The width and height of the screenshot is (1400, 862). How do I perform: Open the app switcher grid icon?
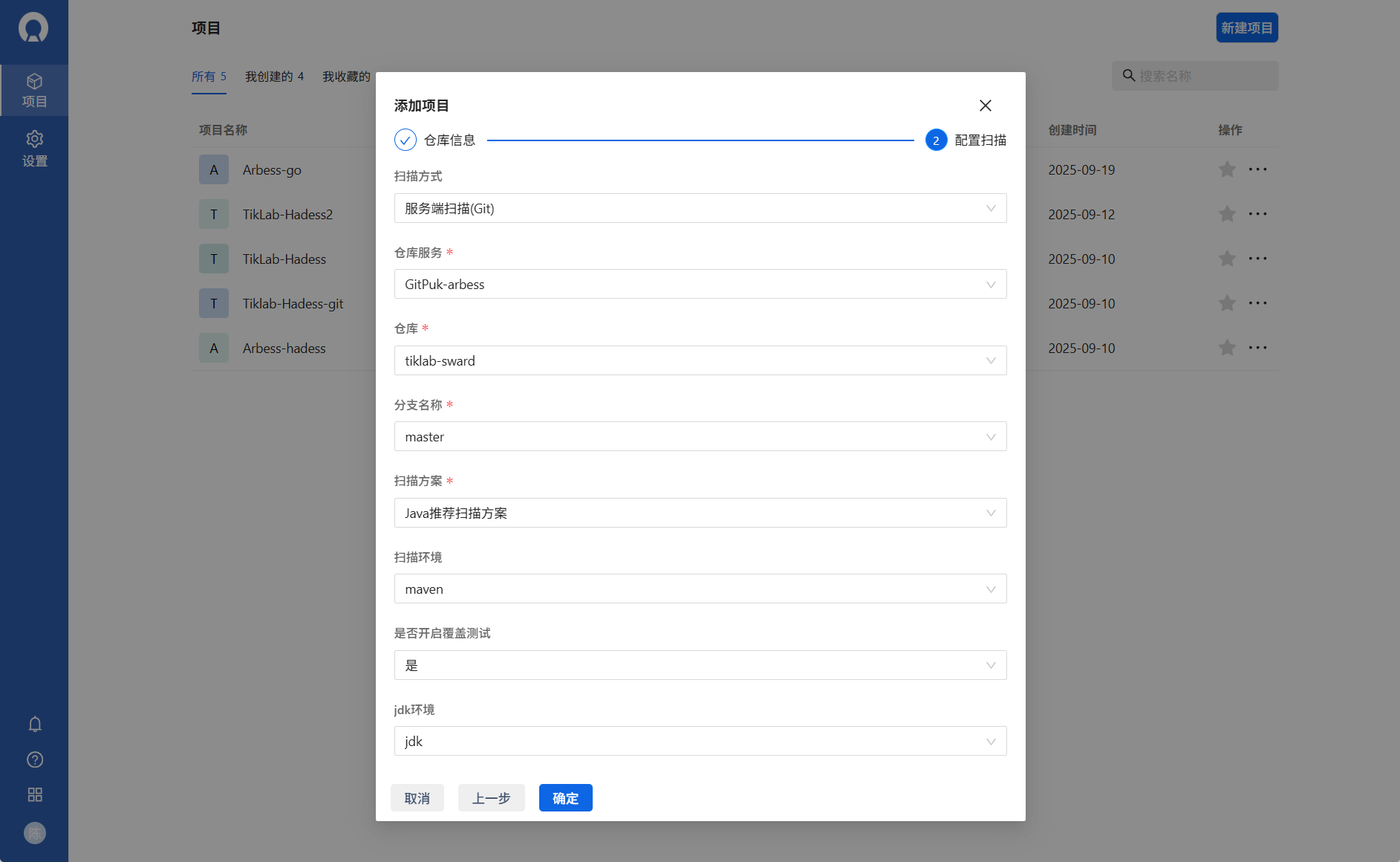coord(35,794)
